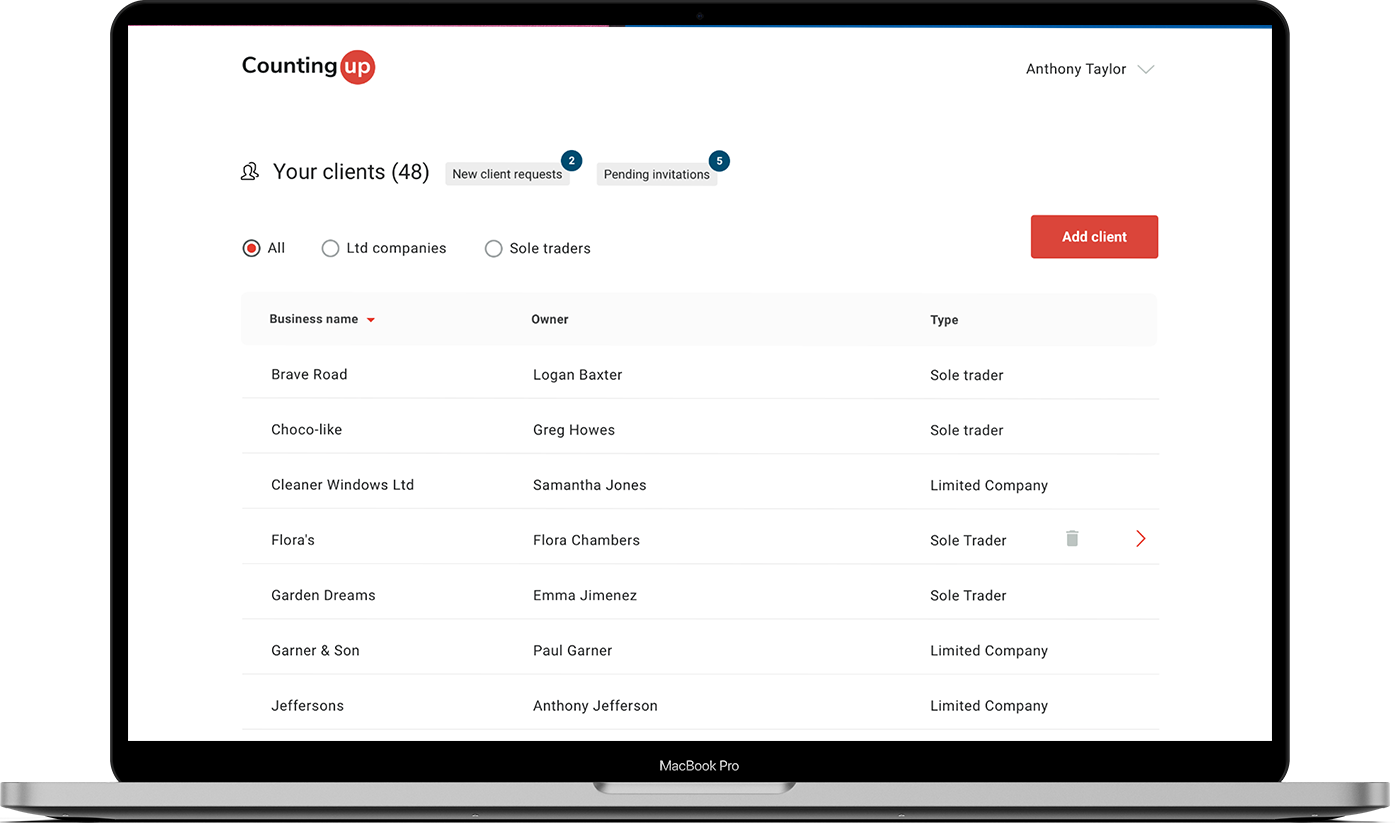Click the Owner column header
The width and height of the screenshot is (1395, 827).
(x=549, y=319)
